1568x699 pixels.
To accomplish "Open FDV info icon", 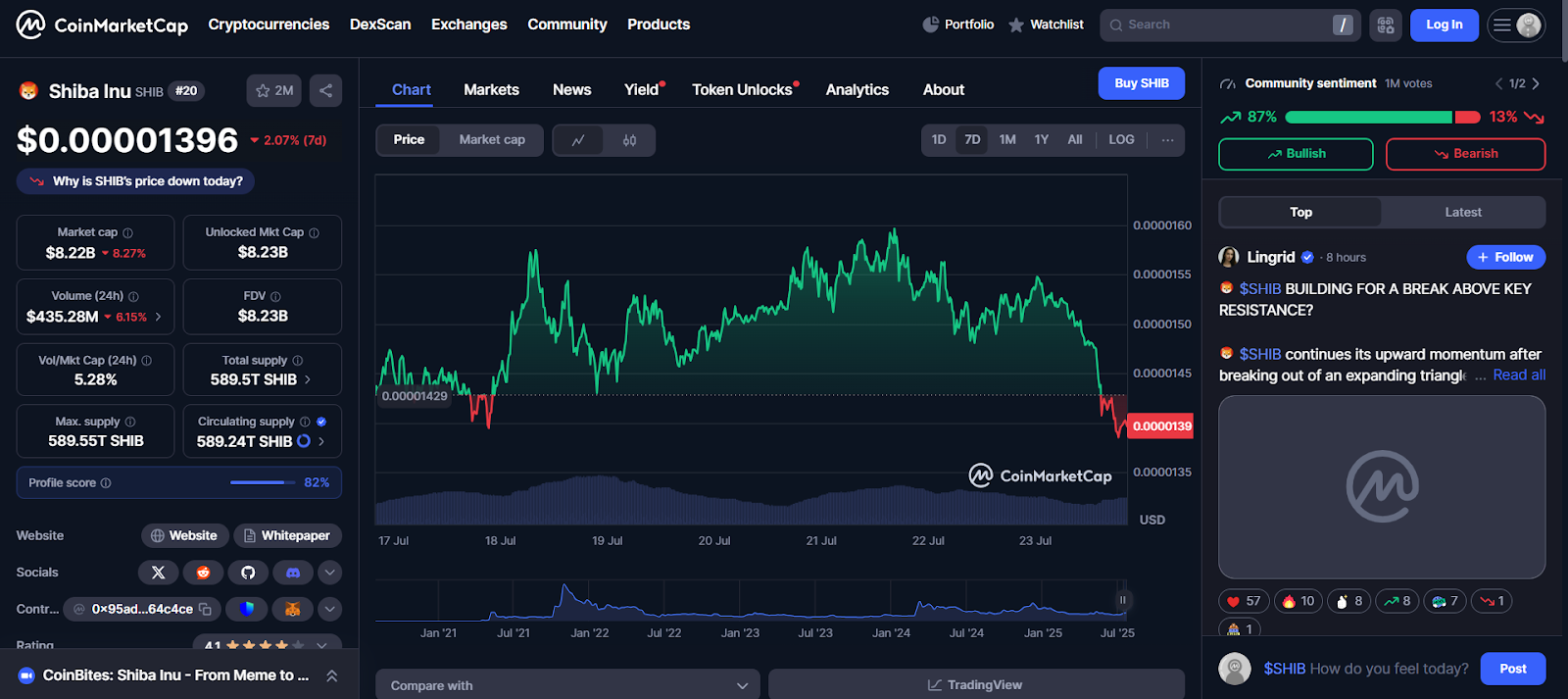I will (x=275, y=296).
